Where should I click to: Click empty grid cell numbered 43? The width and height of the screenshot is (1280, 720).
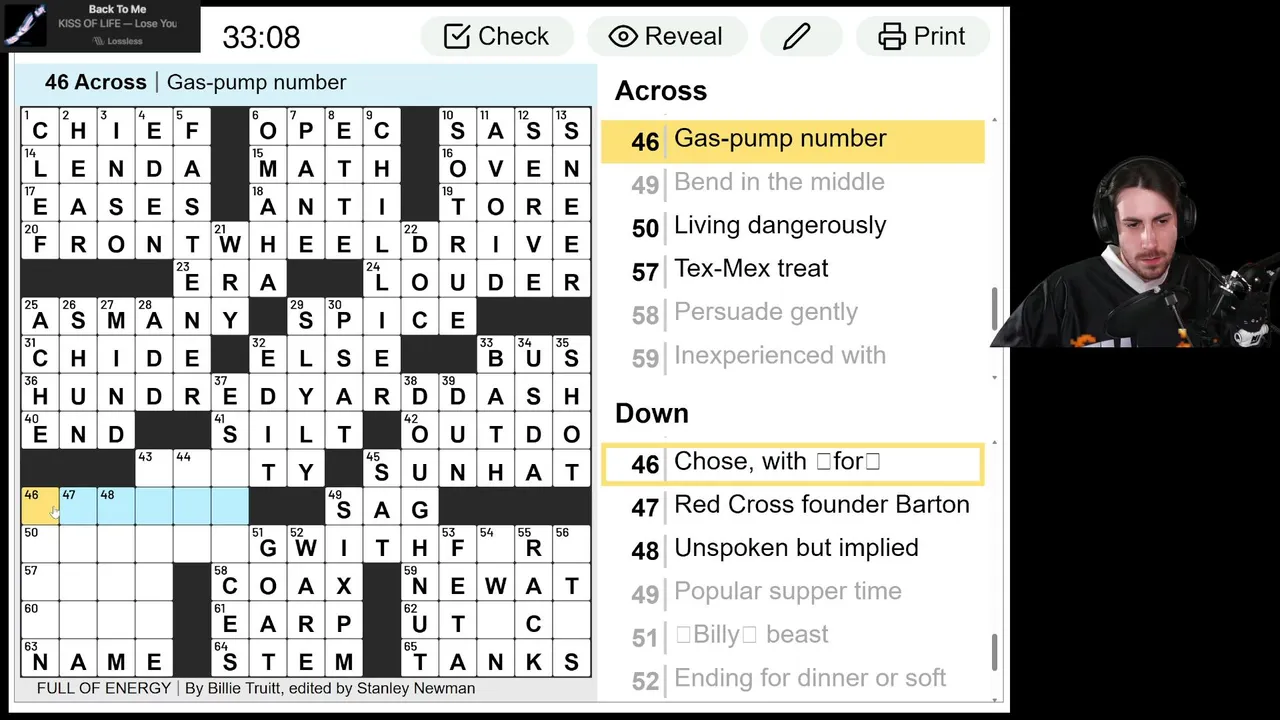[x=154, y=469]
